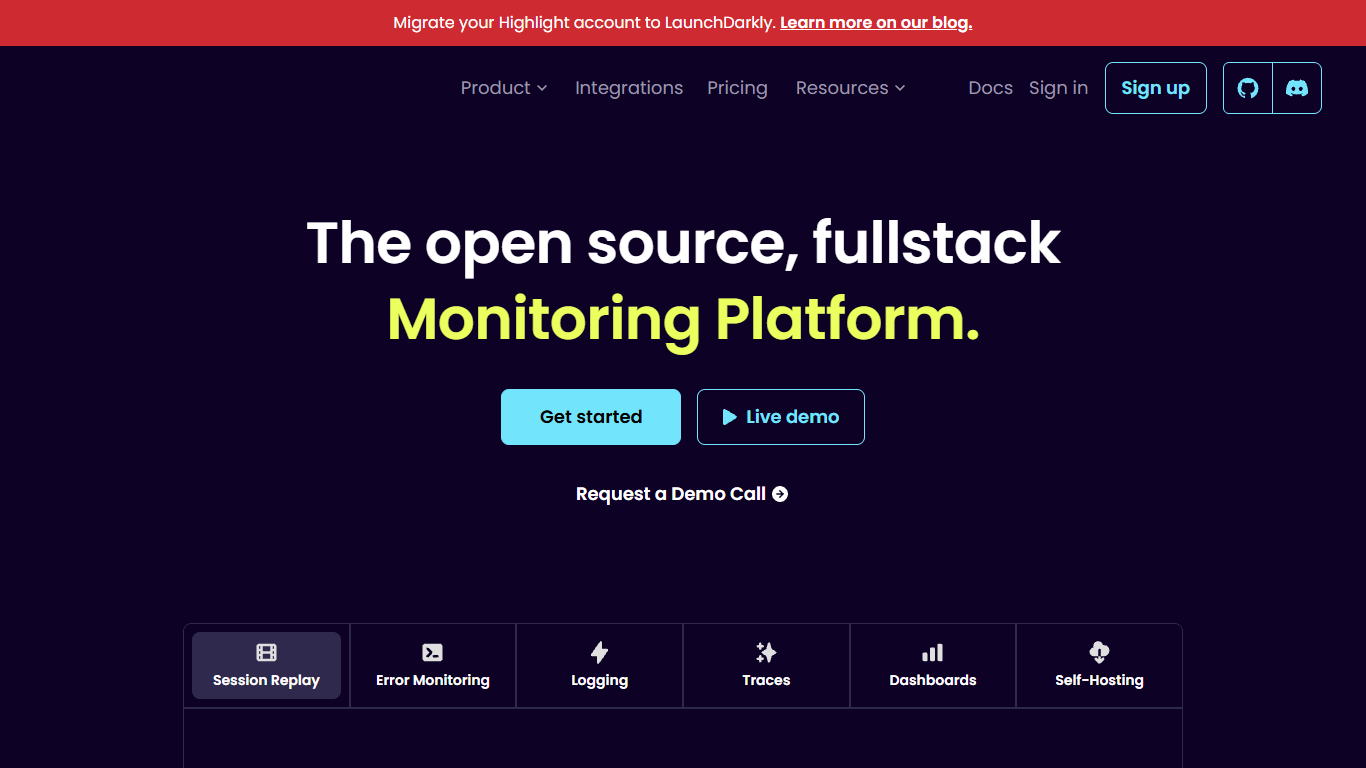Click the Logging lightning bolt icon
1366x768 pixels.
pos(599,653)
